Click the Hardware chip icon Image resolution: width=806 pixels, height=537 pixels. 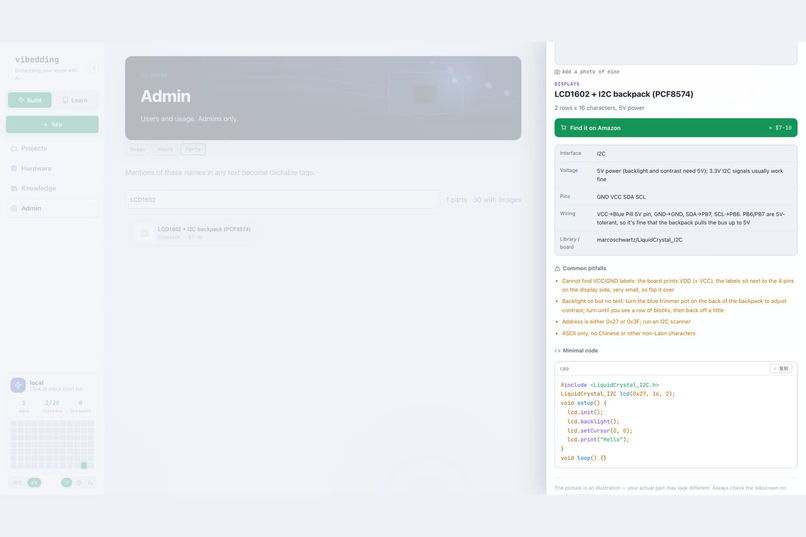(x=14, y=169)
